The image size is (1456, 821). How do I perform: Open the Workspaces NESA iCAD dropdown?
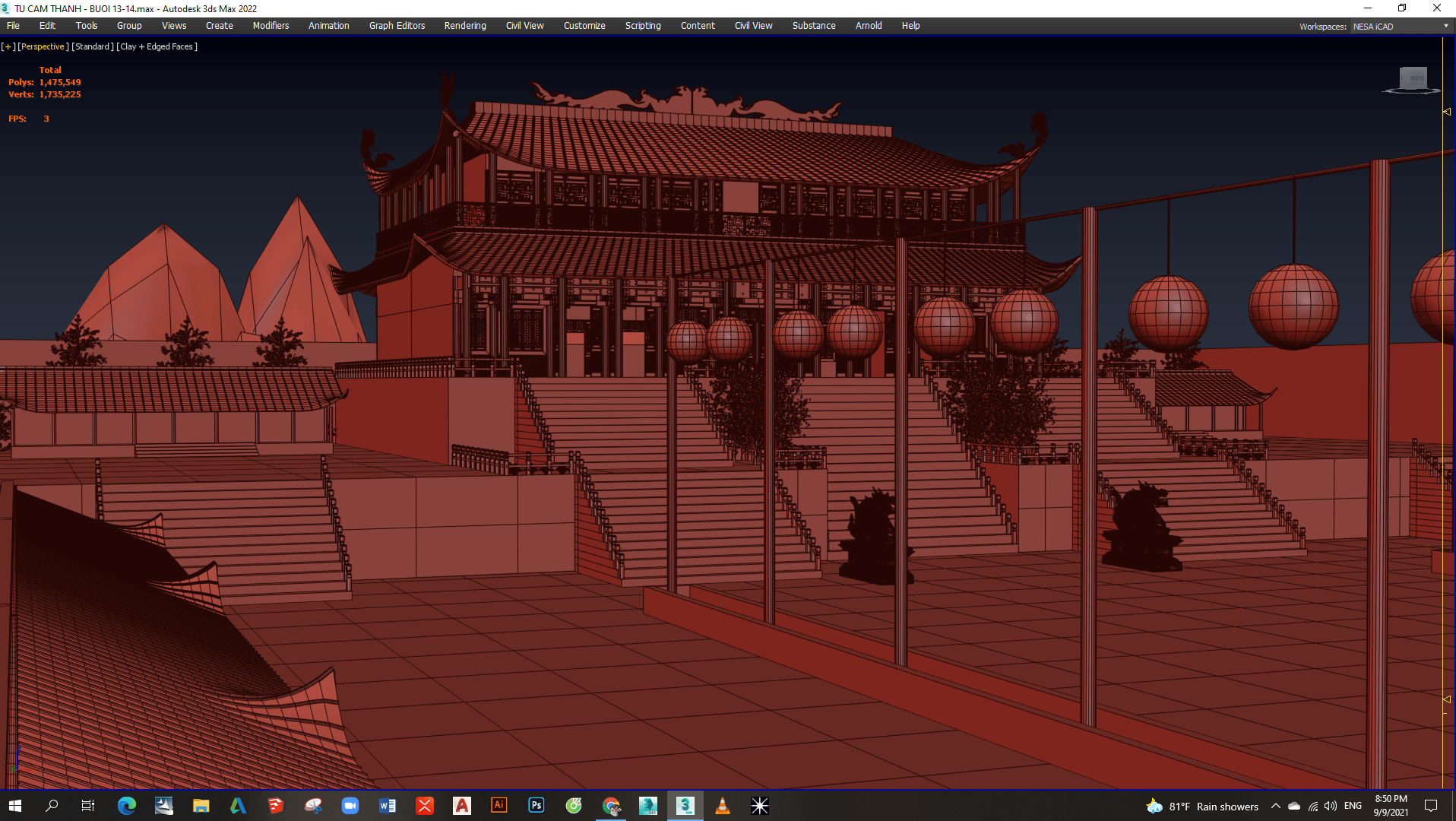tap(1401, 27)
